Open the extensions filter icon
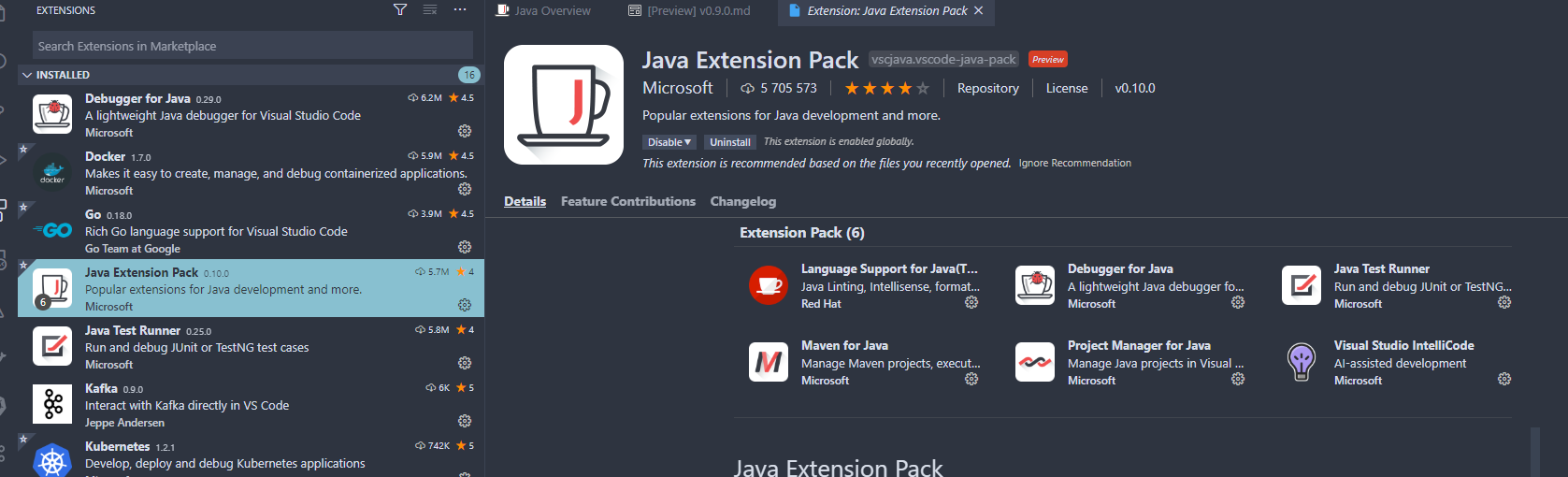This screenshot has width=1568, height=477. (400, 9)
